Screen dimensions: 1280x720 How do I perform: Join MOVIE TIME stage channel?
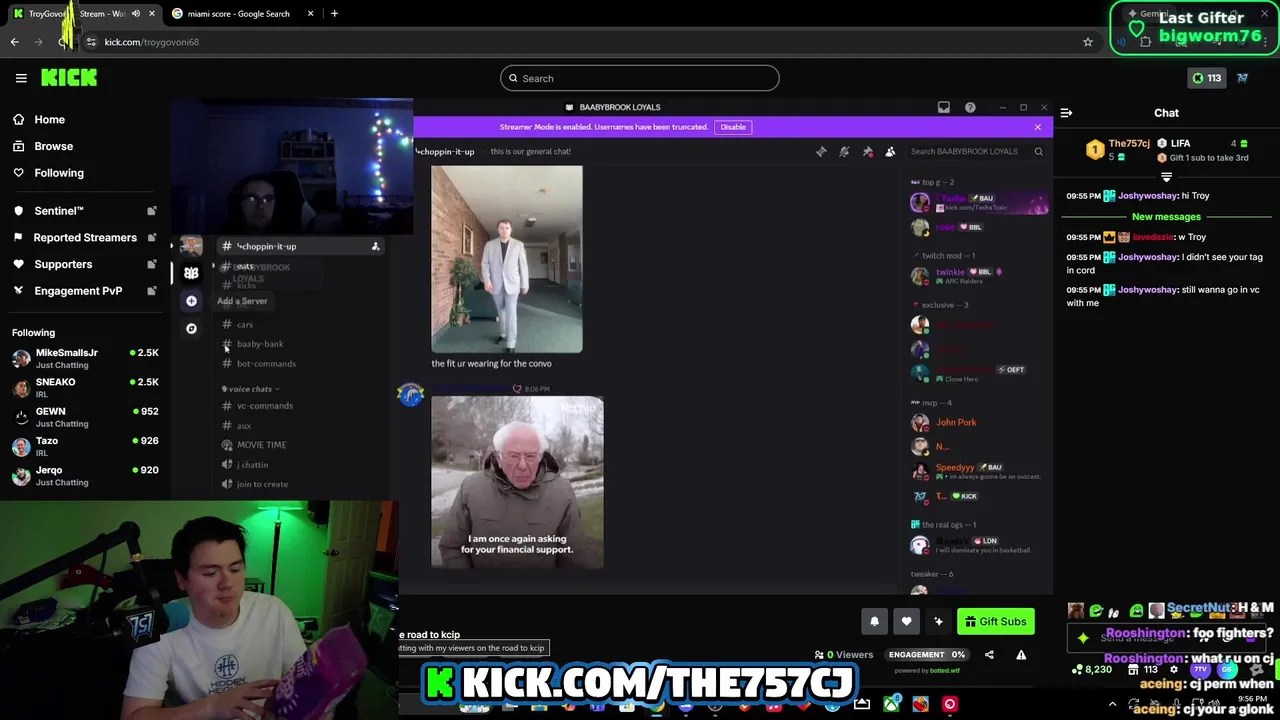pyautogui.click(x=261, y=445)
